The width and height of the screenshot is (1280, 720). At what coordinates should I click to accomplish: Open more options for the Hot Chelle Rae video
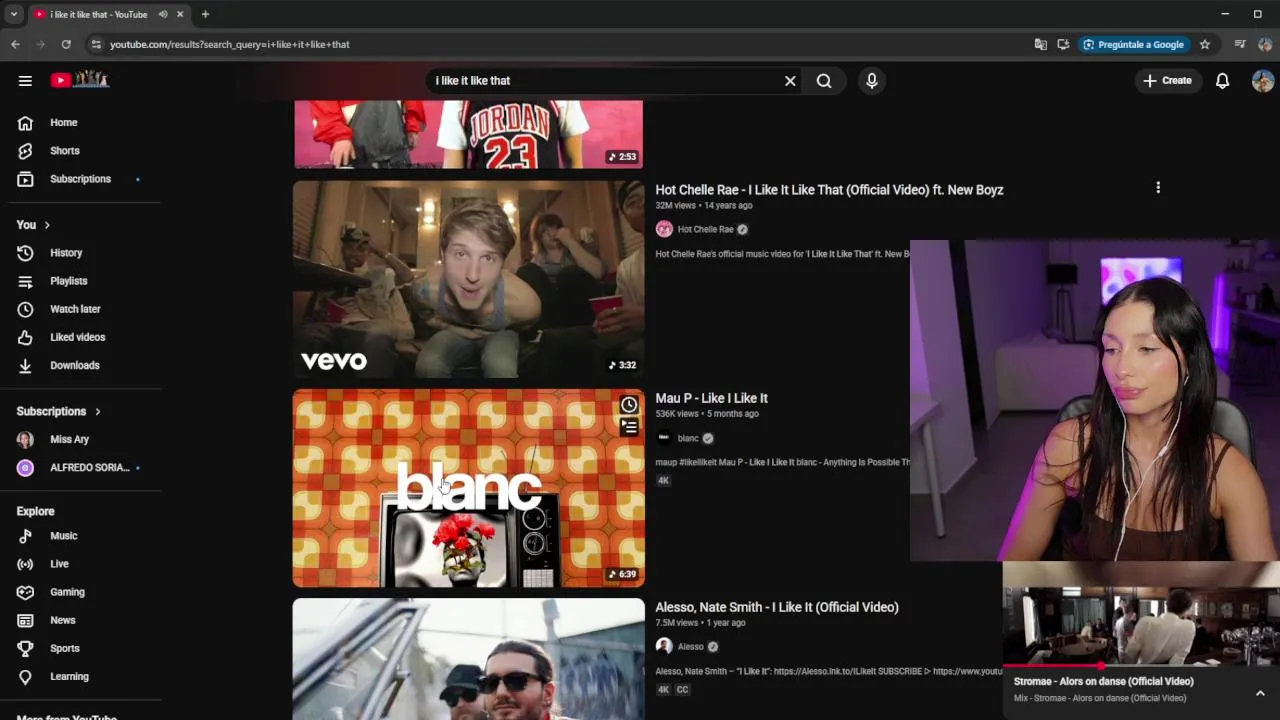[x=1158, y=188]
